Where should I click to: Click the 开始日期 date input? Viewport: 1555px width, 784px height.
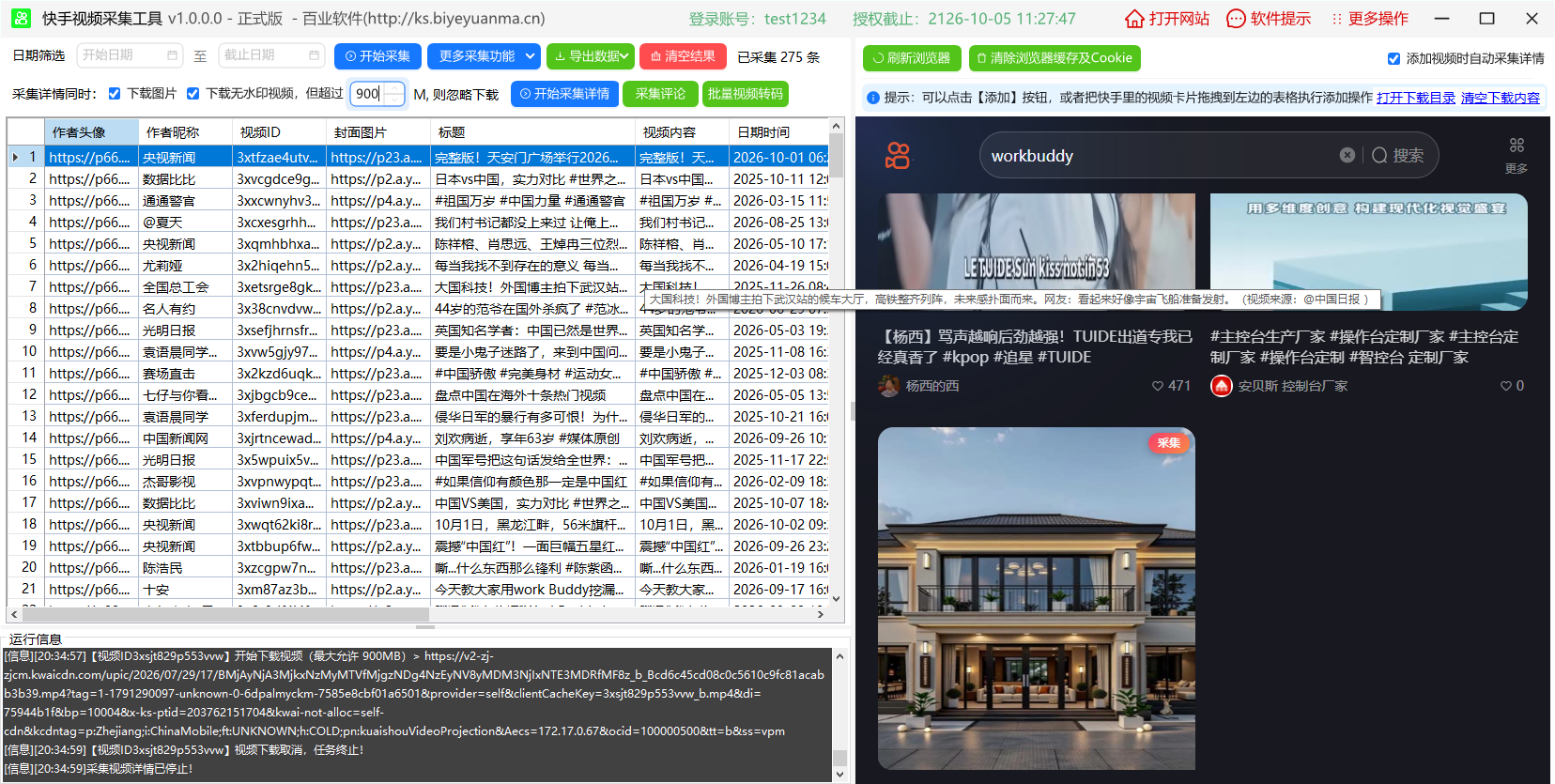tap(131, 55)
